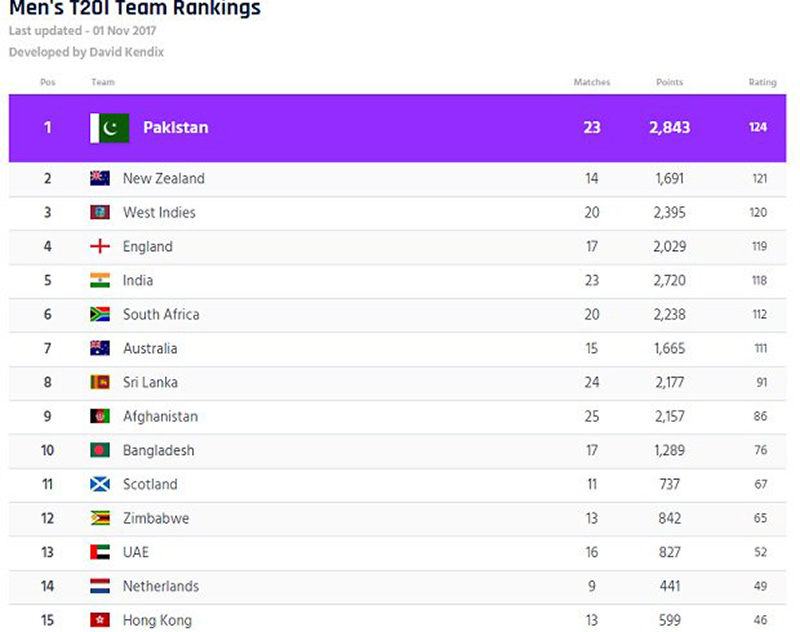Click the West Indies flag icon

(x=99, y=212)
